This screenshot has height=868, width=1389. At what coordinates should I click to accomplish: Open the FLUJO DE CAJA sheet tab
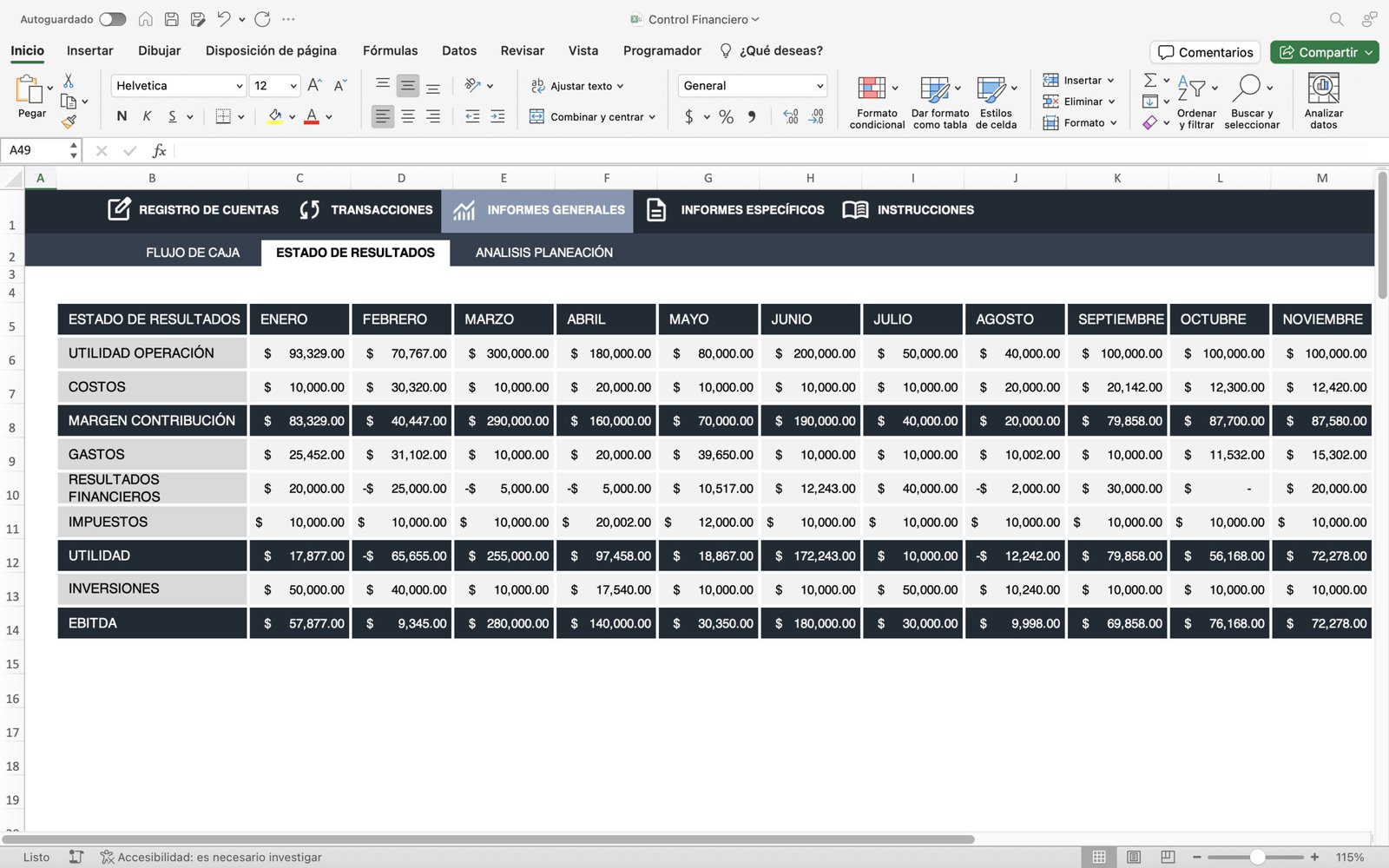pyautogui.click(x=193, y=253)
